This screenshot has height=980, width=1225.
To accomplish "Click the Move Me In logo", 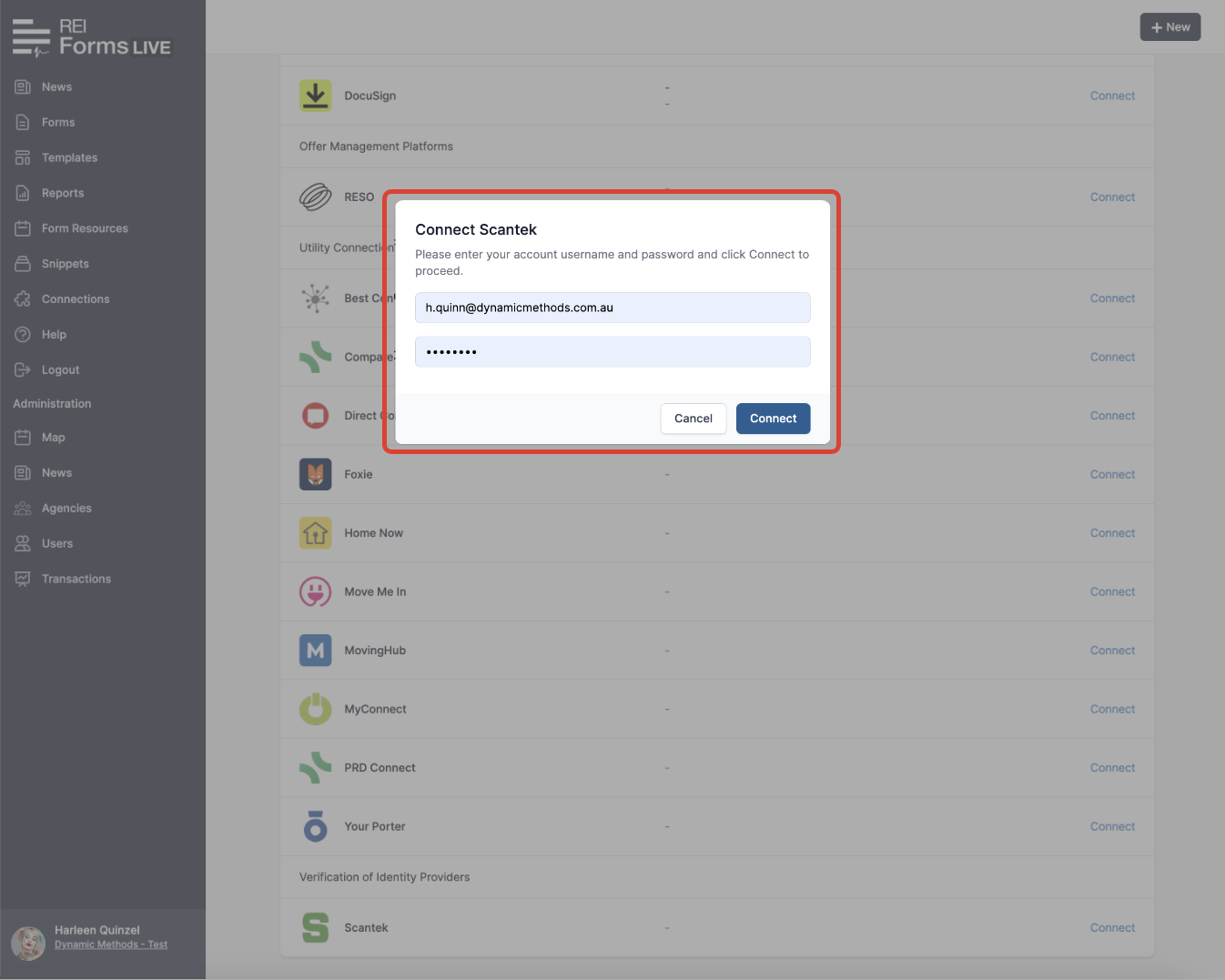I will pyautogui.click(x=316, y=592).
